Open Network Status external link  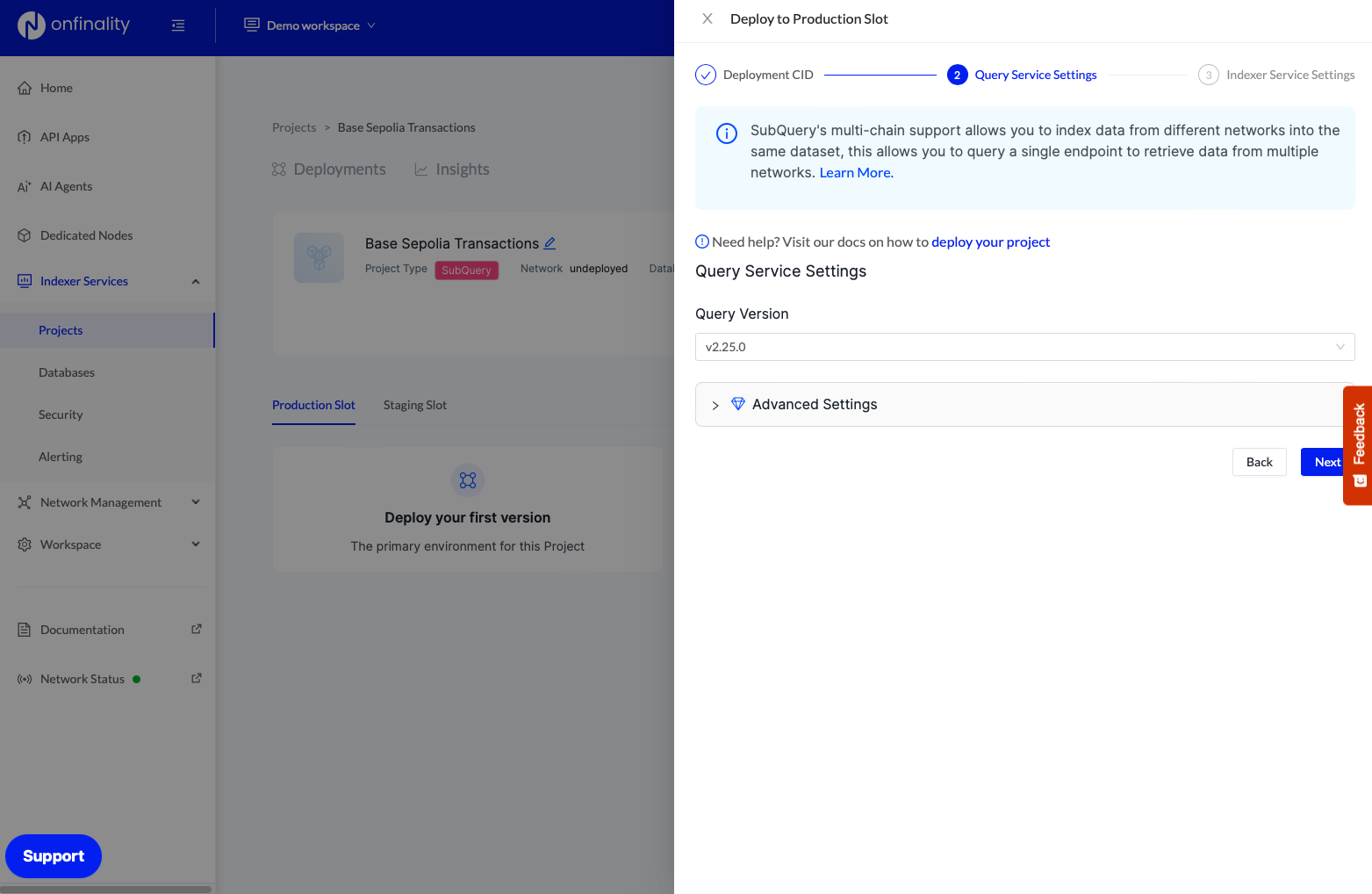197,678
